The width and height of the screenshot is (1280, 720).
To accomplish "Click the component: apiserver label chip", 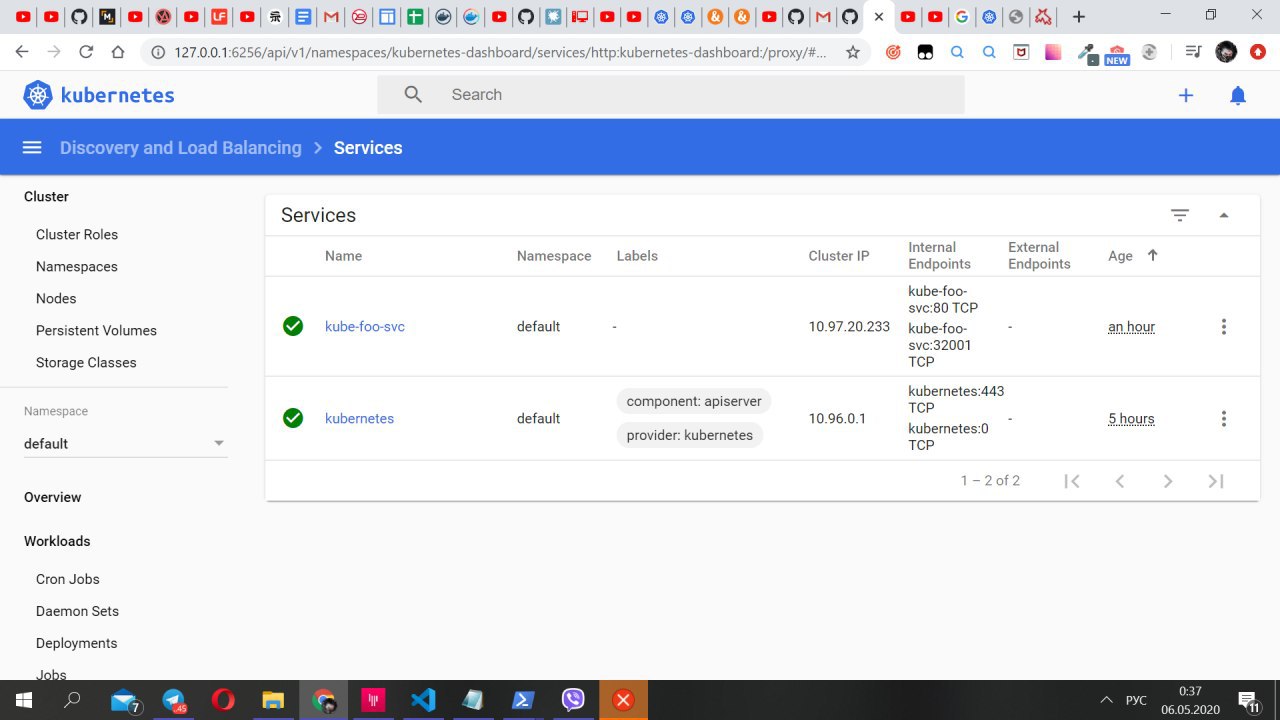I will 694,401.
